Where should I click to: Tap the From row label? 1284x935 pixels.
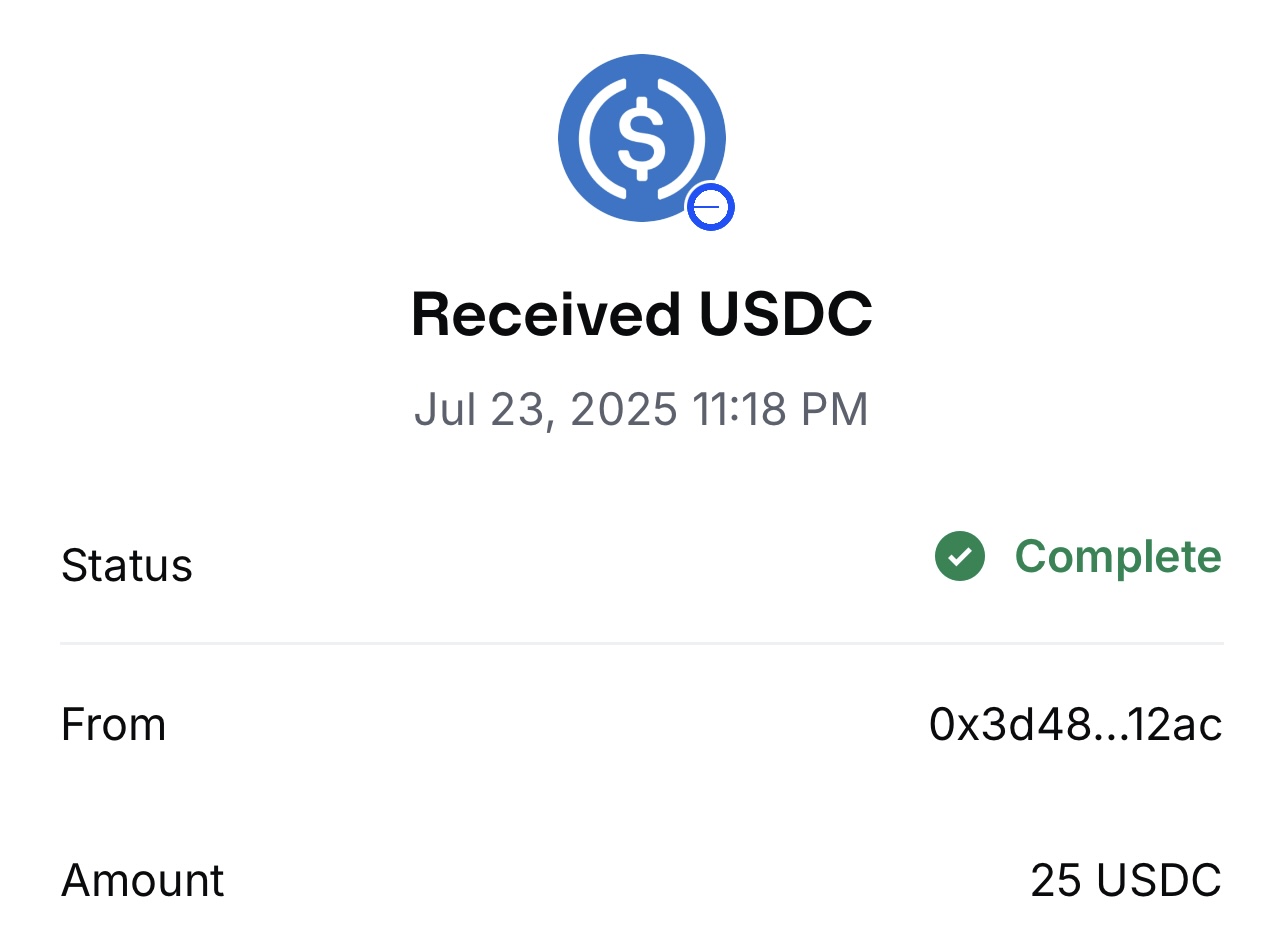pos(113,724)
